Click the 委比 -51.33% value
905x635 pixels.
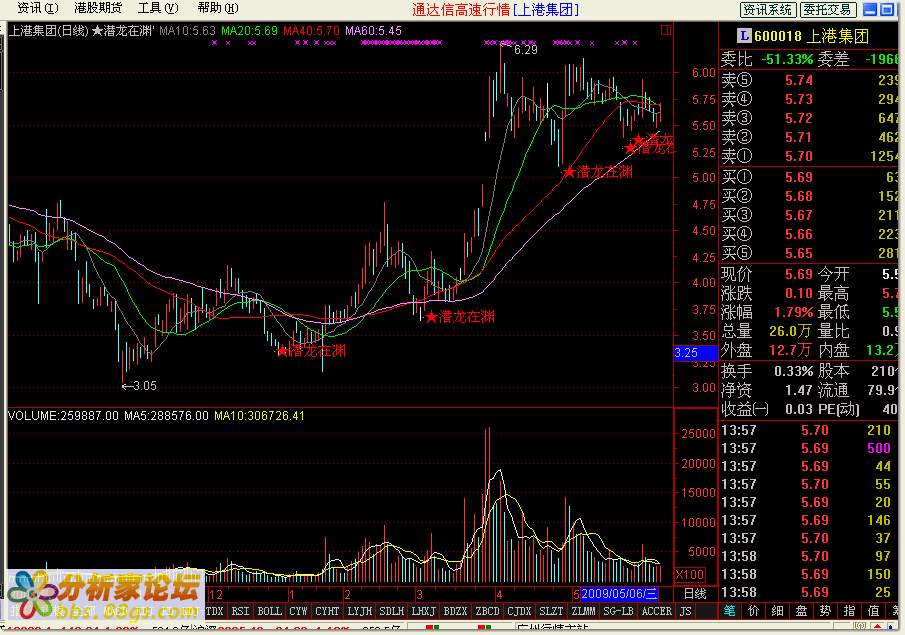coord(787,59)
